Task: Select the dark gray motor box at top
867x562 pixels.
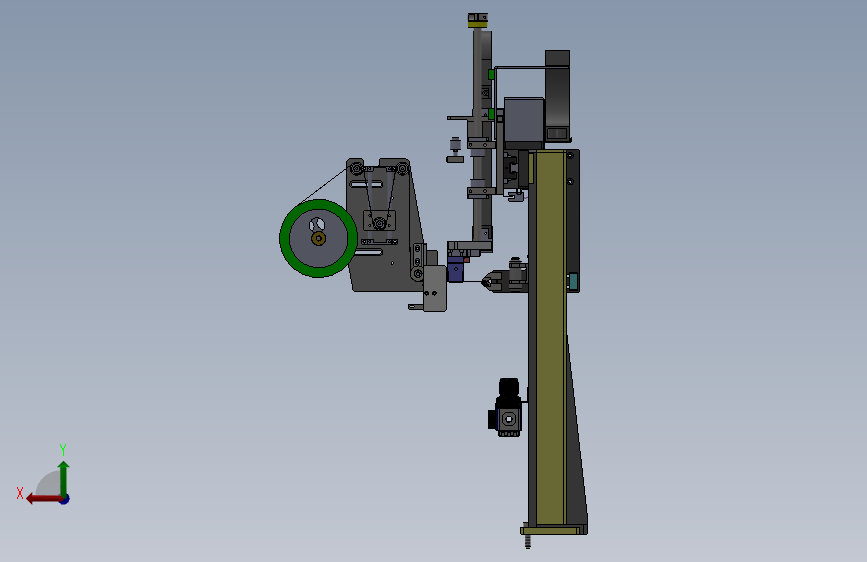Action: [524, 123]
